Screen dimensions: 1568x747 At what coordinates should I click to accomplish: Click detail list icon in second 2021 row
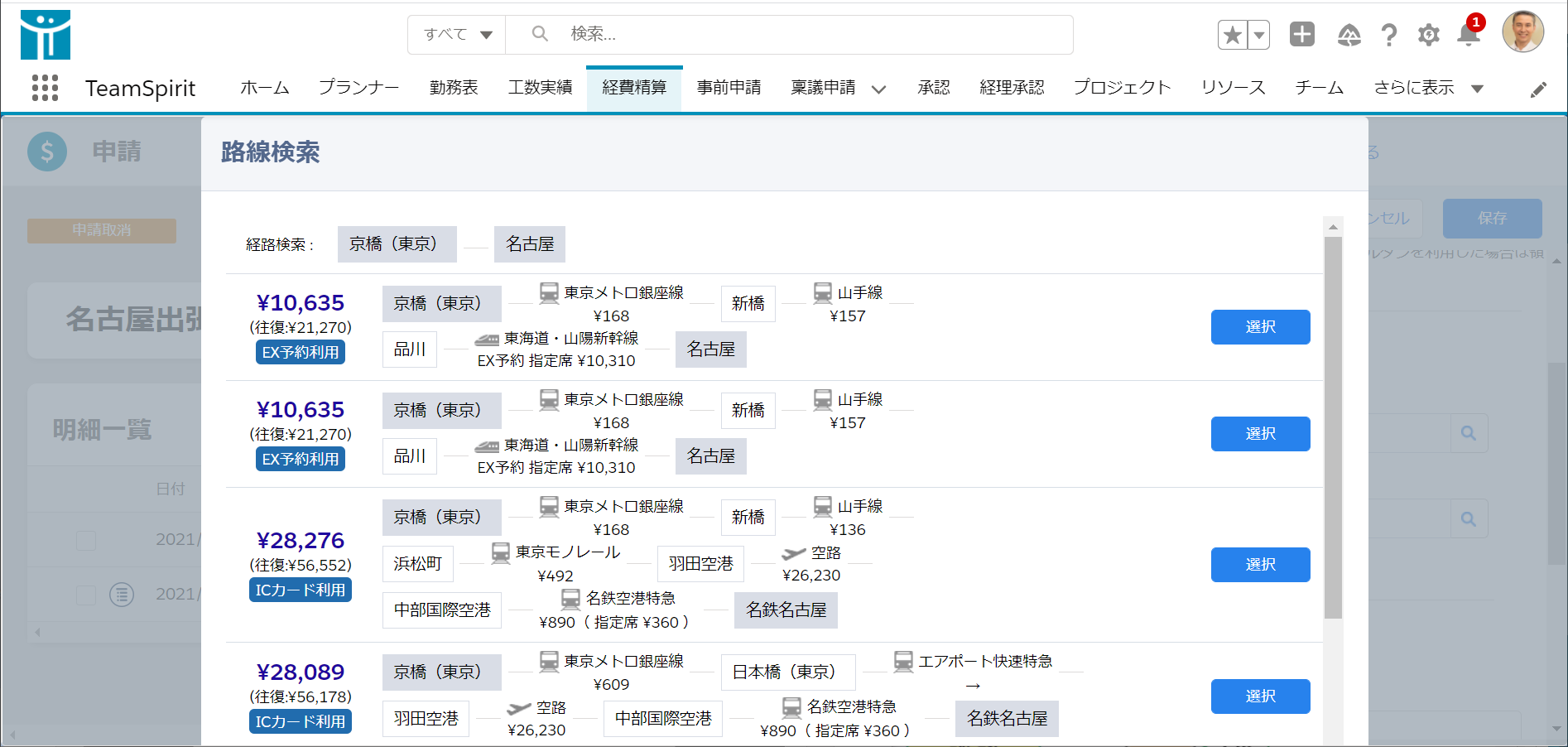click(122, 595)
